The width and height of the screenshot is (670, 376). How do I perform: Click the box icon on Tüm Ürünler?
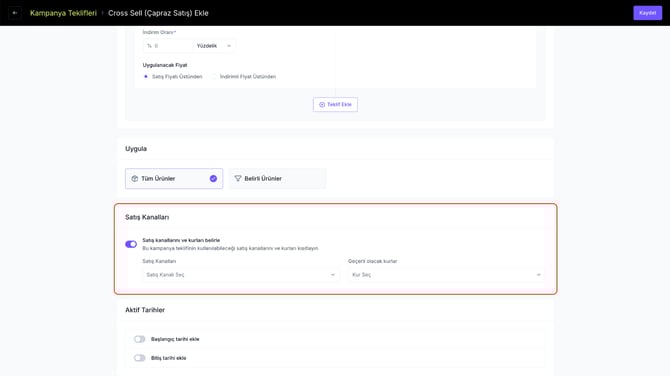[135, 179]
